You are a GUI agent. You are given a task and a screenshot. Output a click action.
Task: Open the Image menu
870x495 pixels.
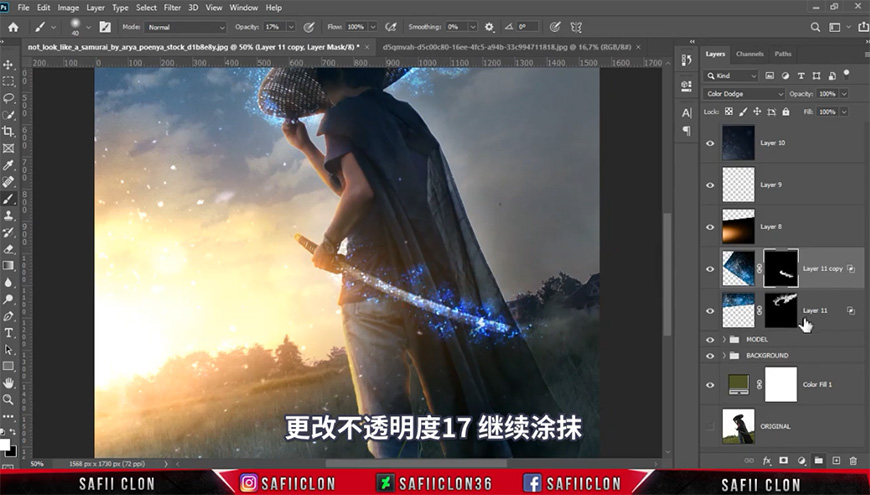68,8
